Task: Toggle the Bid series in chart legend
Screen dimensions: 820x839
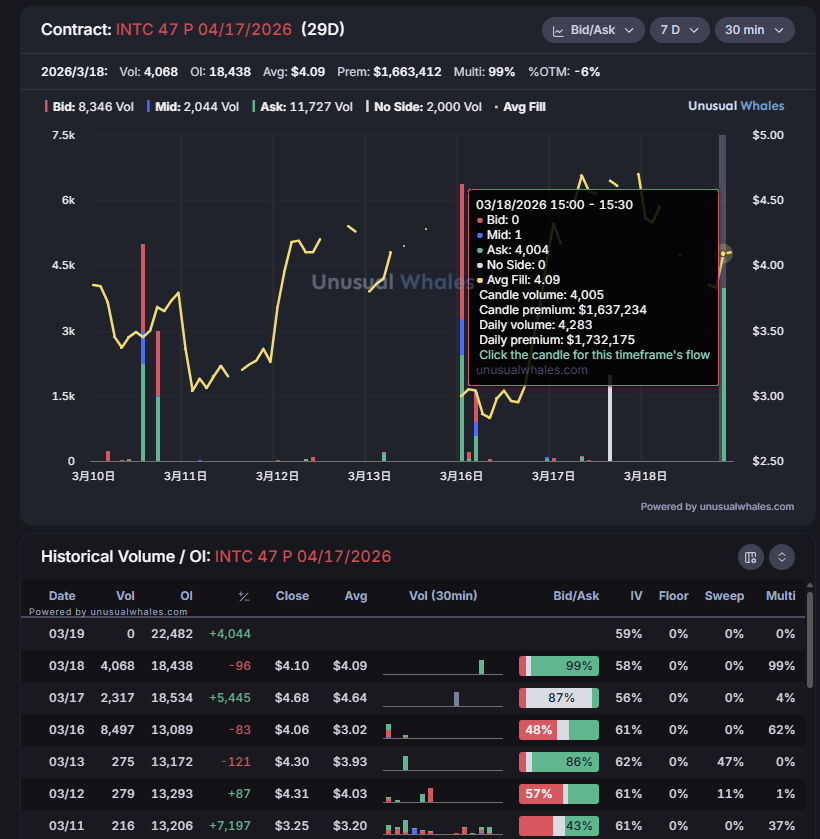Action: coord(89,107)
